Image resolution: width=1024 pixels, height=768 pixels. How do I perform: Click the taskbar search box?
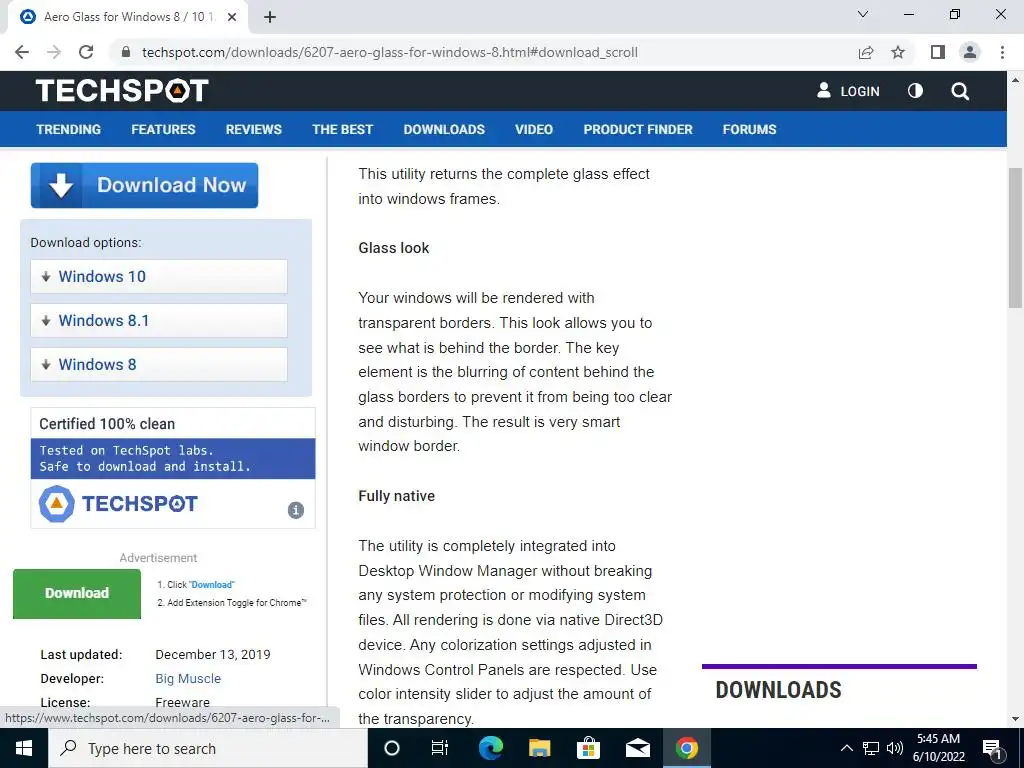pyautogui.click(x=208, y=748)
